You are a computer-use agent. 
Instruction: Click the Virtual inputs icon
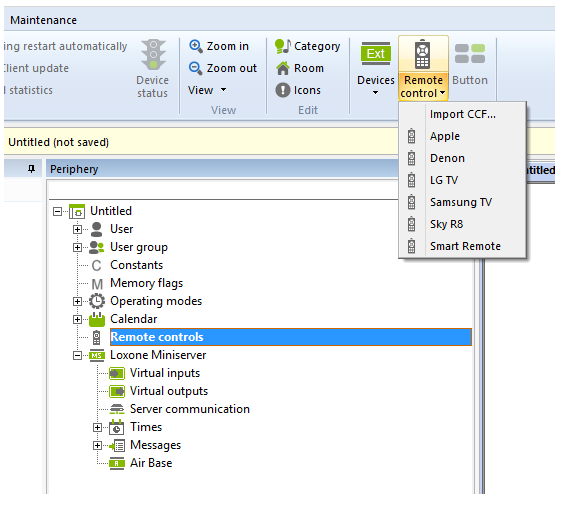coord(117,373)
